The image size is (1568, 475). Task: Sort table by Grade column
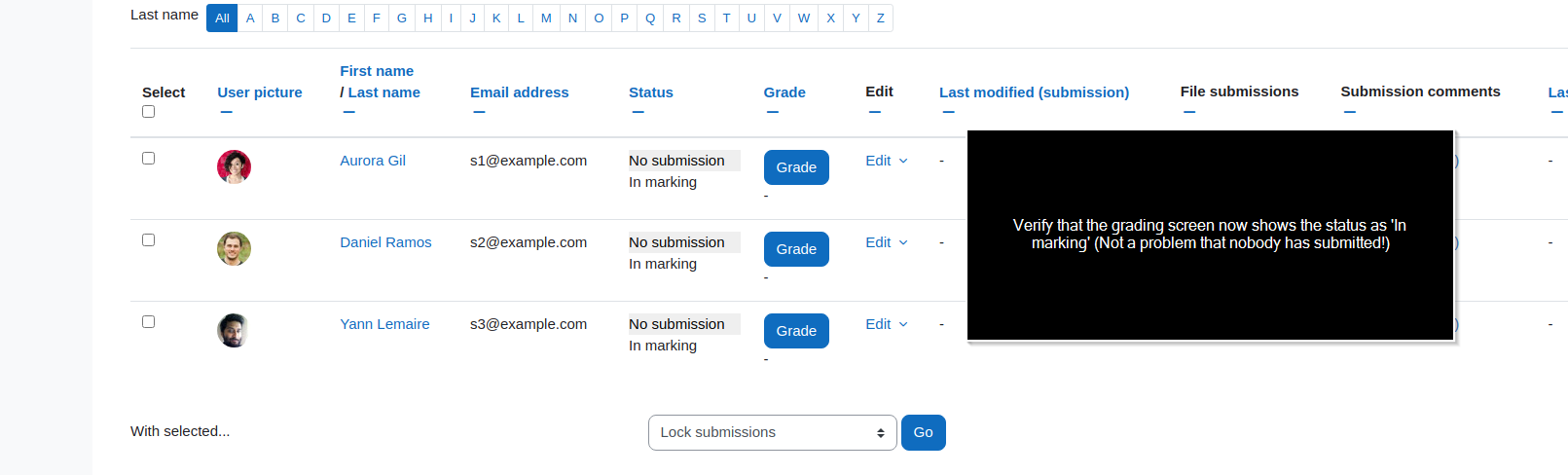[x=784, y=92]
